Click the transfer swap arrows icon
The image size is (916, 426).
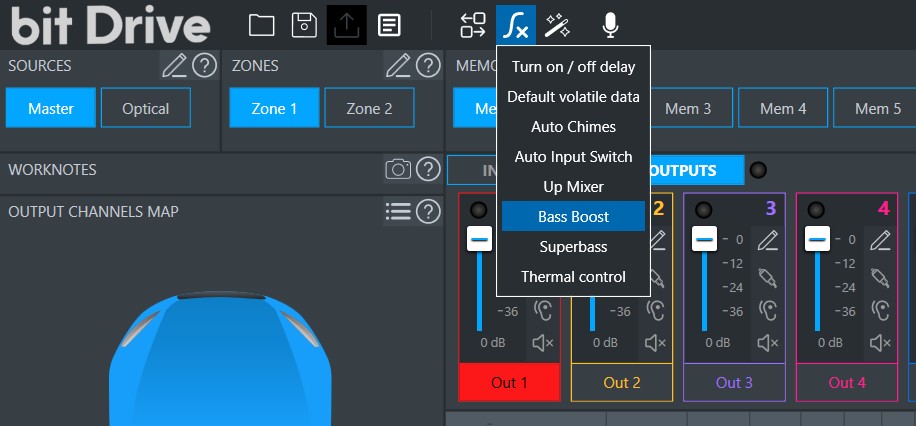[473, 25]
